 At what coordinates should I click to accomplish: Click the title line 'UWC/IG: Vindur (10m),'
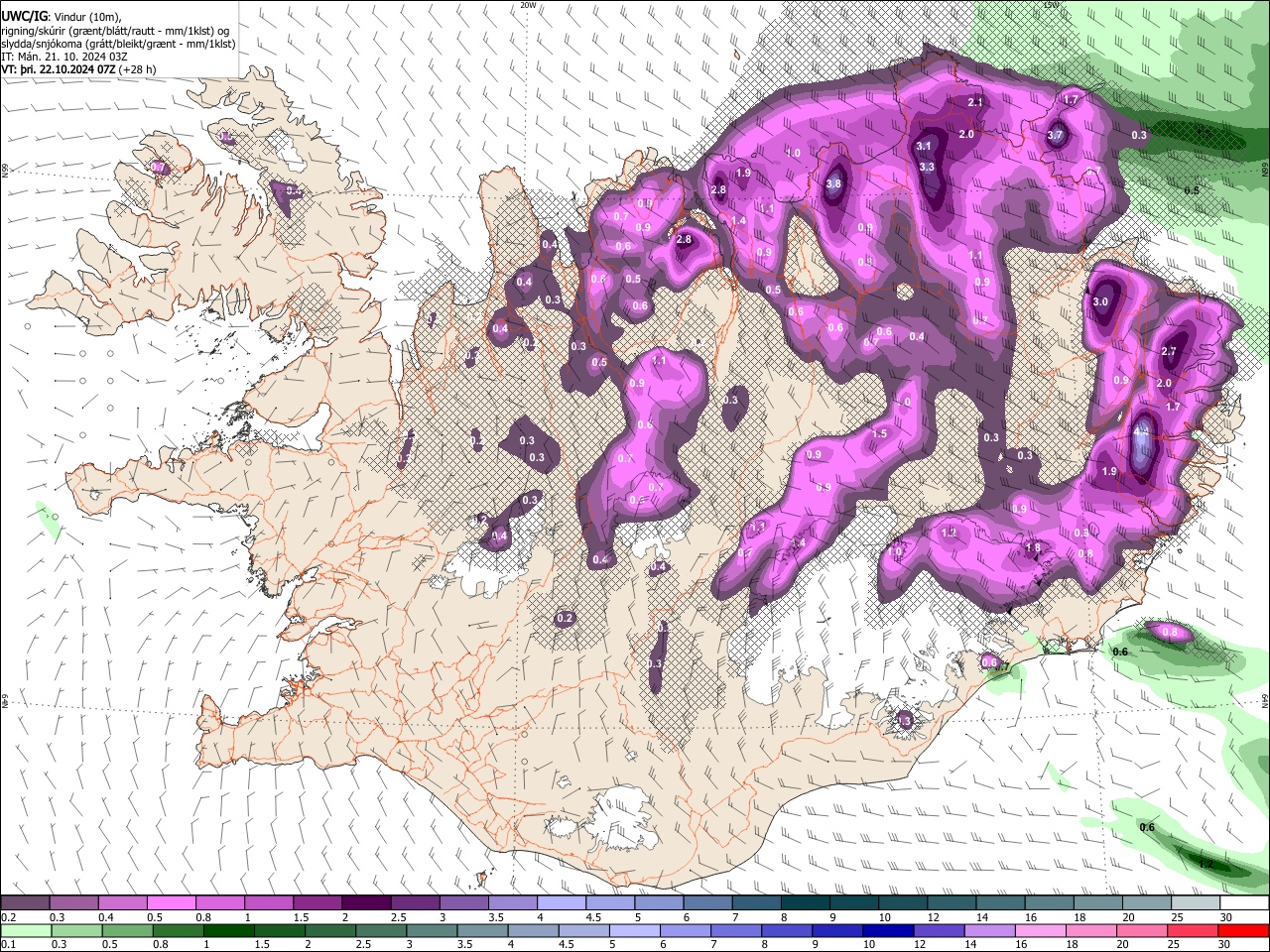point(61,17)
